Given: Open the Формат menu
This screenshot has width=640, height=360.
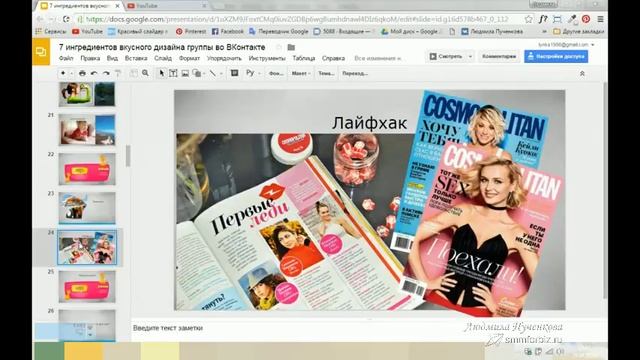Looking at the screenshot, I should [189, 58].
